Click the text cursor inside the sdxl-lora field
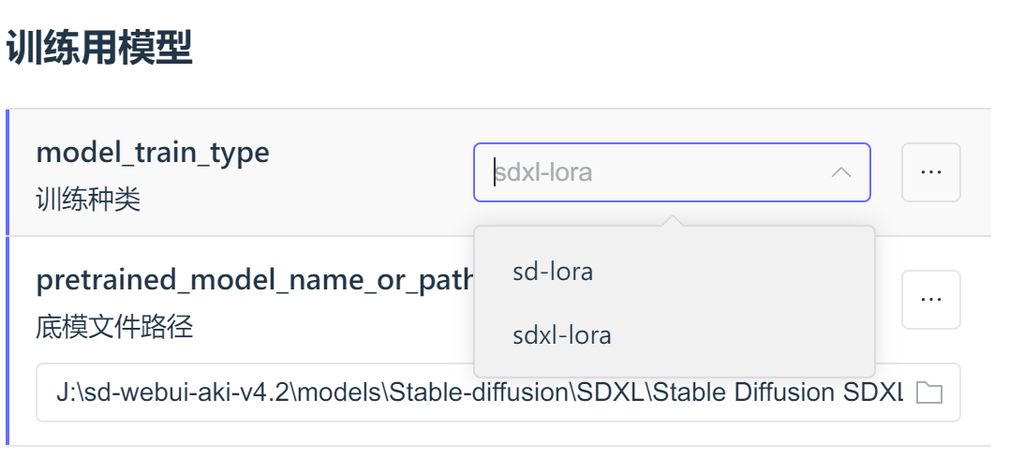Screen dimensions: 1024x458 (495, 173)
